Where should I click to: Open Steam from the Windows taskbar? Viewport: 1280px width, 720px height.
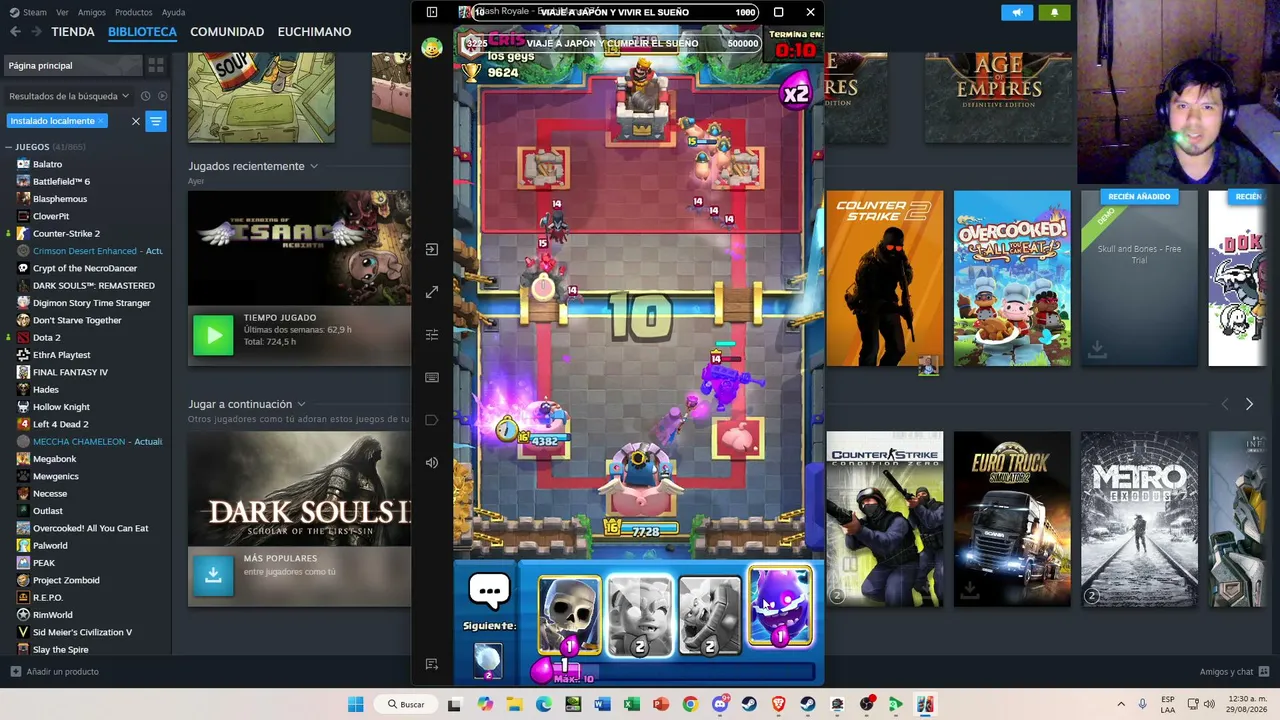tap(749, 704)
